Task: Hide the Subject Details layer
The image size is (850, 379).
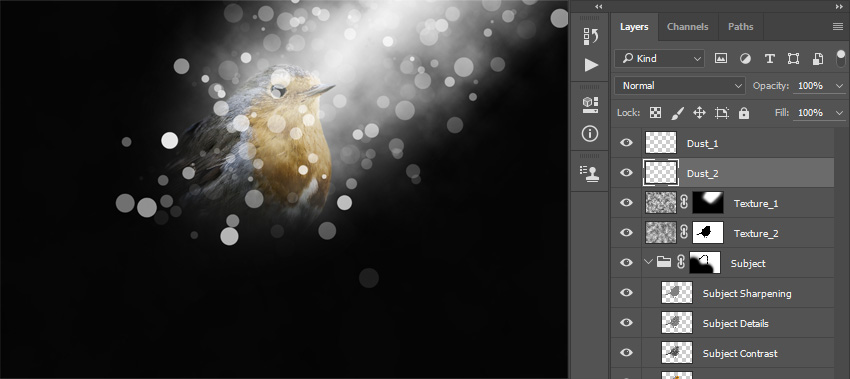Action: [x=626, y=323]
